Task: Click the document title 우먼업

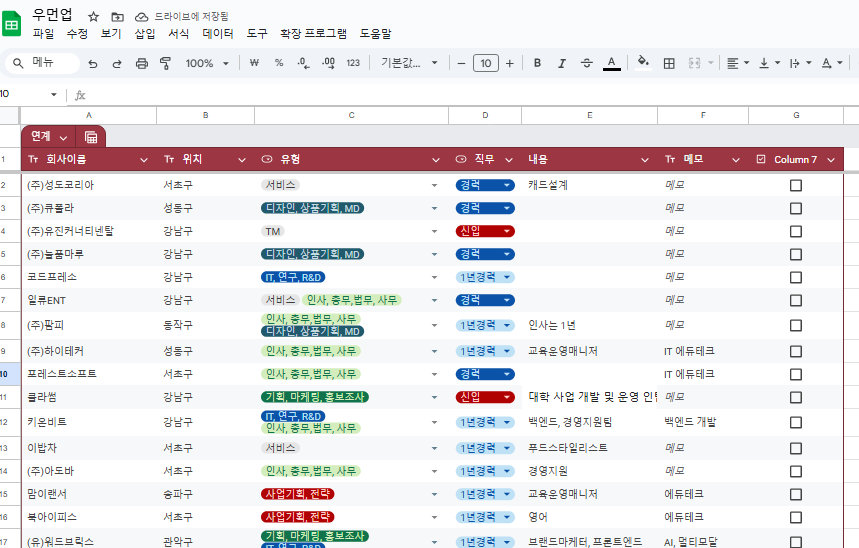Action: pyautogui.click(x=52, y=15)
